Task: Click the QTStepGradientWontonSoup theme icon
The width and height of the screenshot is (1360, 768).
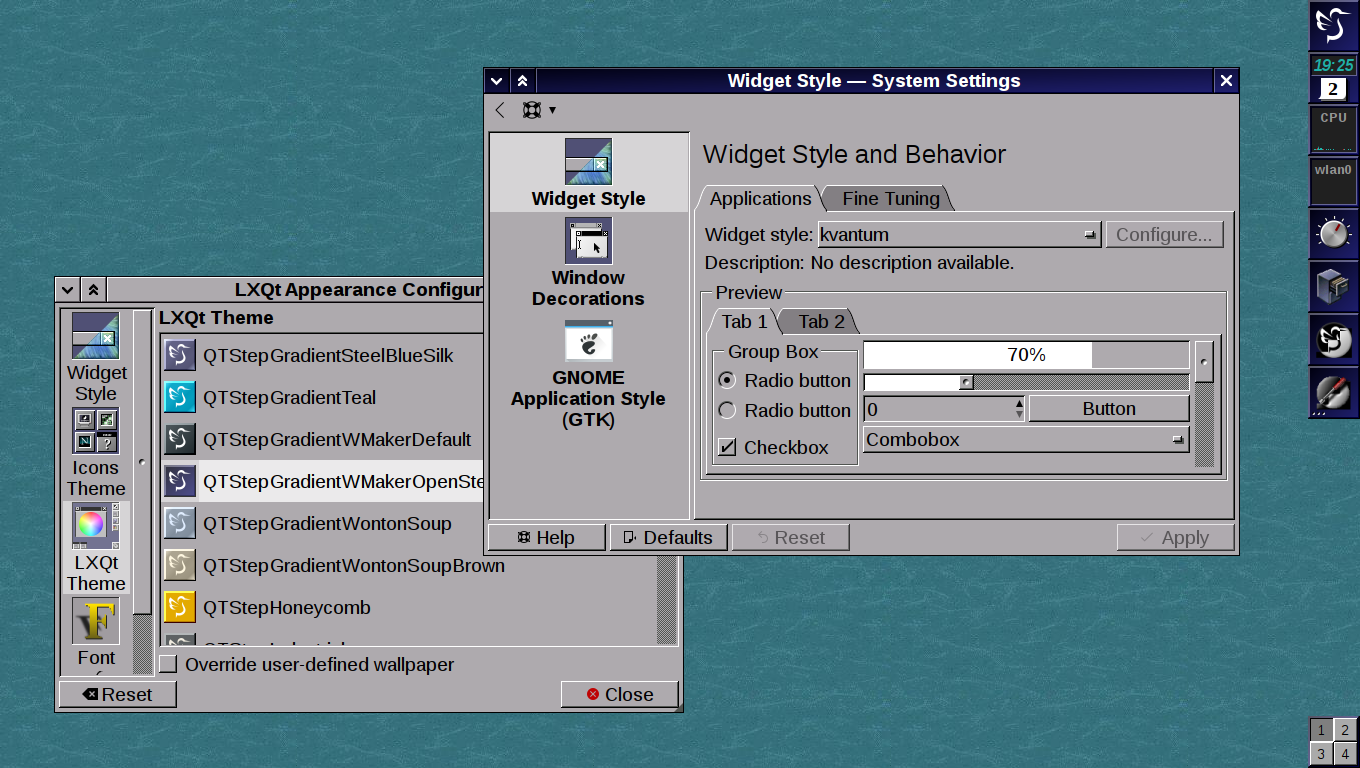Action: pyautogui.click(x=180, y=523)
